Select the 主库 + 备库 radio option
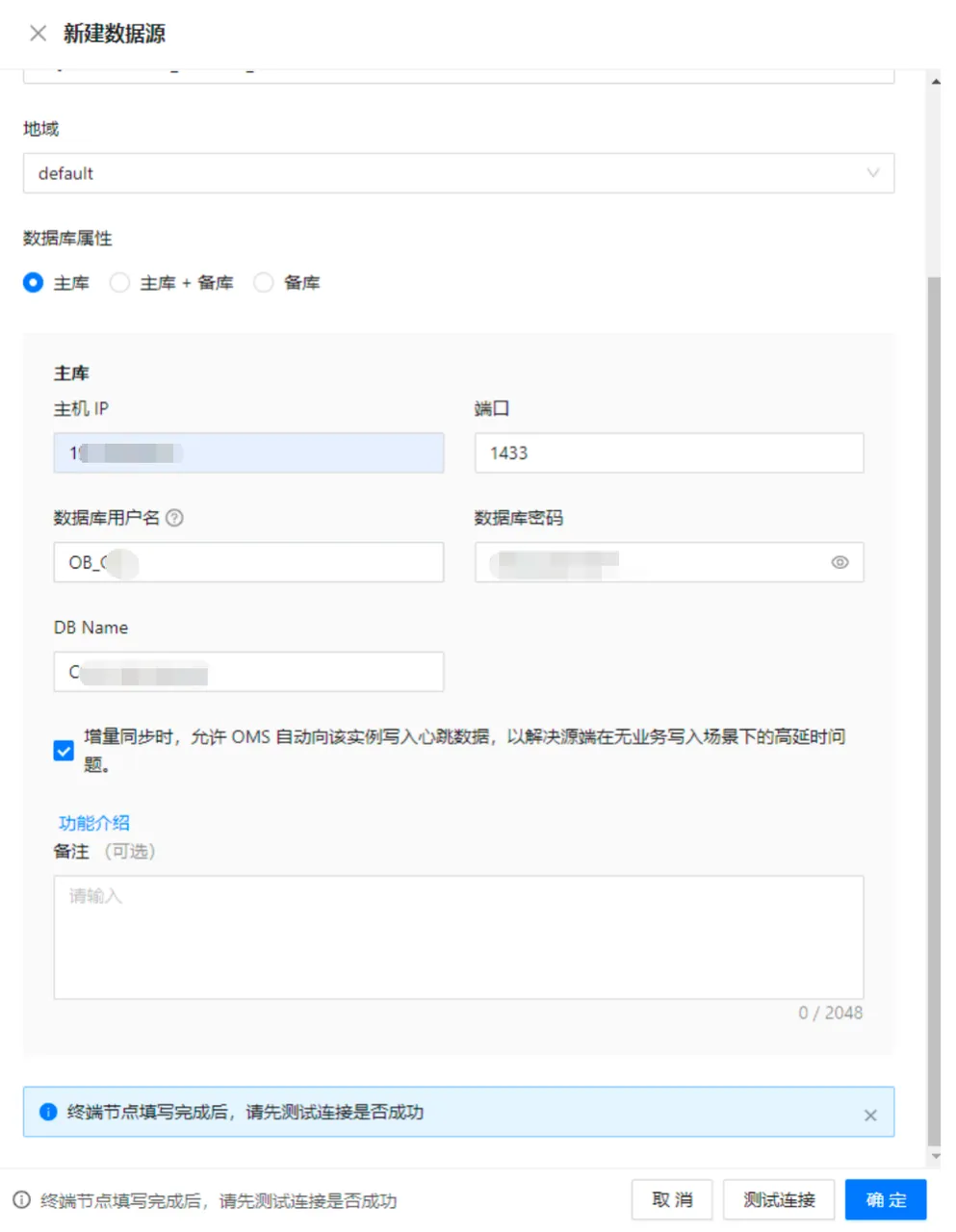 pos(120,283)
